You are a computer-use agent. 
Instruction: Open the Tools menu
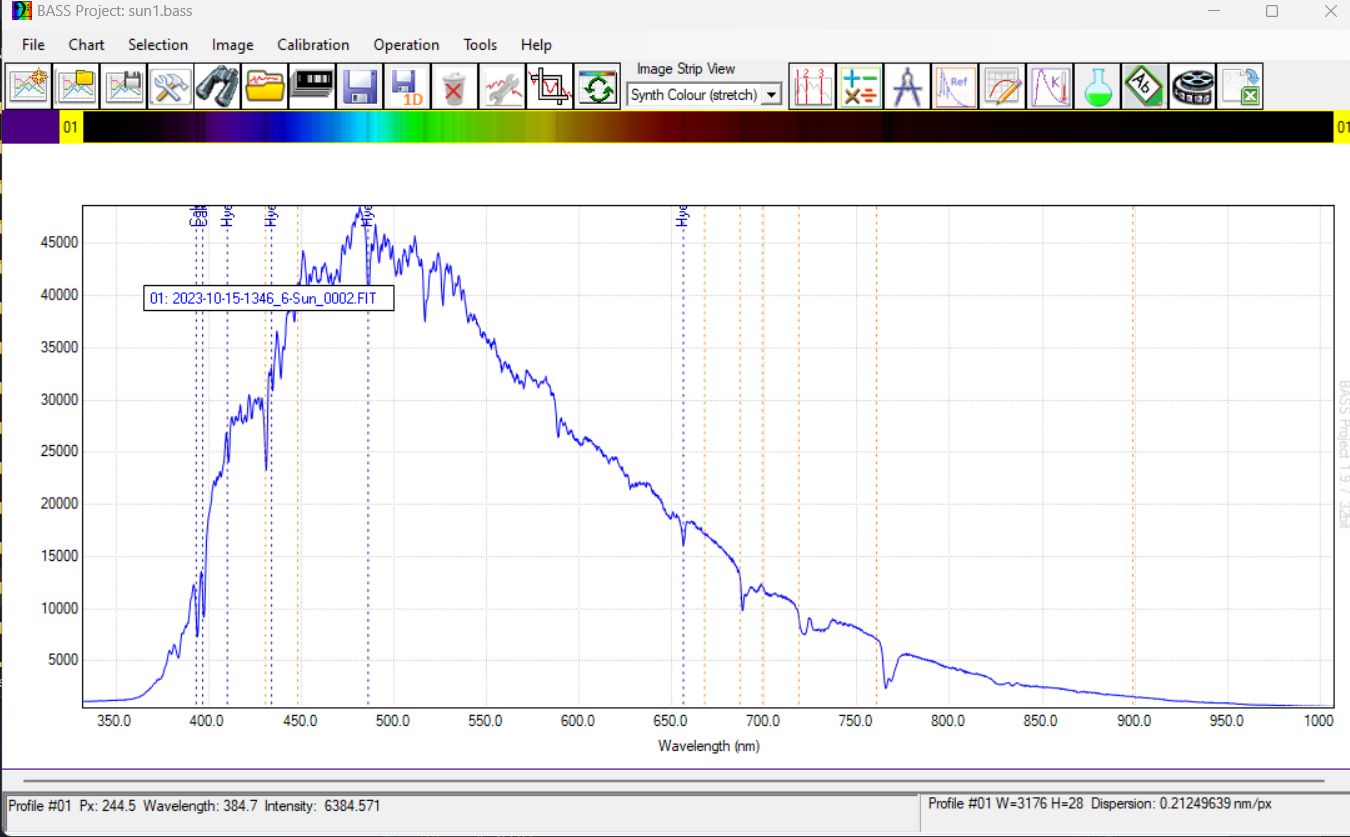point(480,45)
